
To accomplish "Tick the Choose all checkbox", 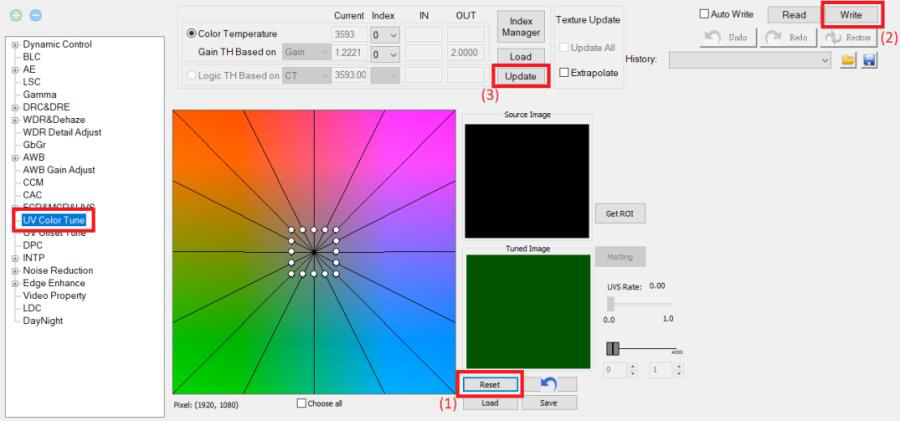I will [301, 403].
